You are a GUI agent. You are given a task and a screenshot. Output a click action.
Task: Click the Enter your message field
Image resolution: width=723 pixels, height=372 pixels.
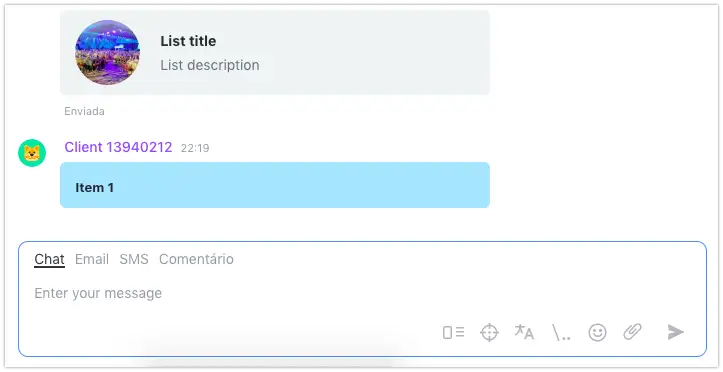[362, 293]
